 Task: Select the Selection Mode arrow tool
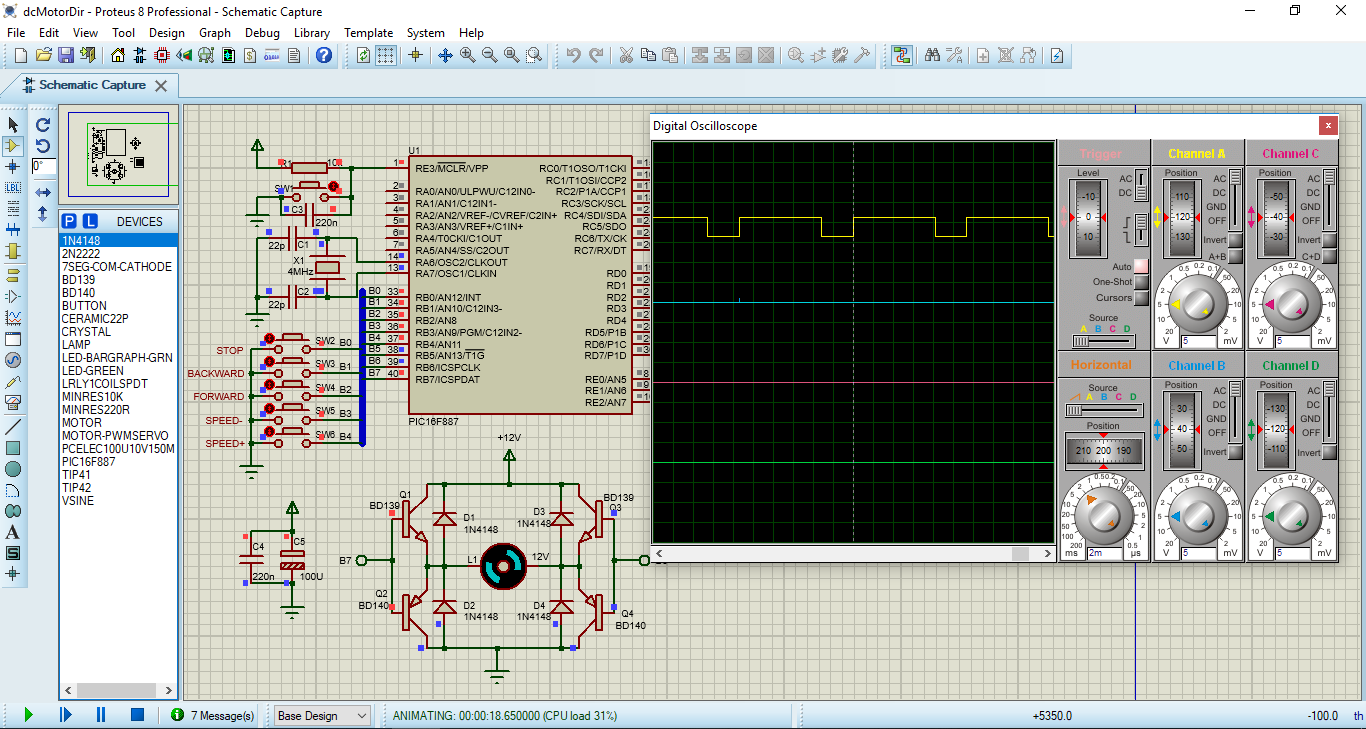[13, 124]
